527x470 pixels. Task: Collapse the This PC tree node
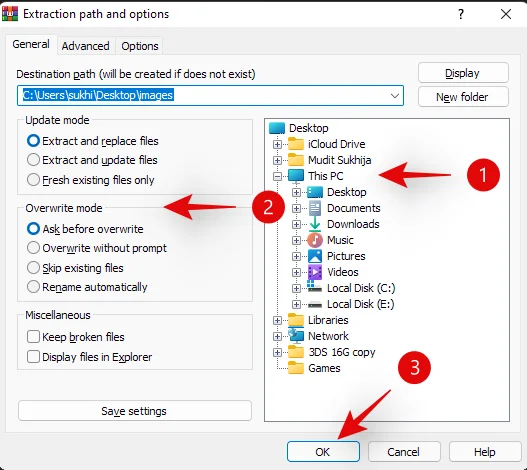[x=277, y=176]
